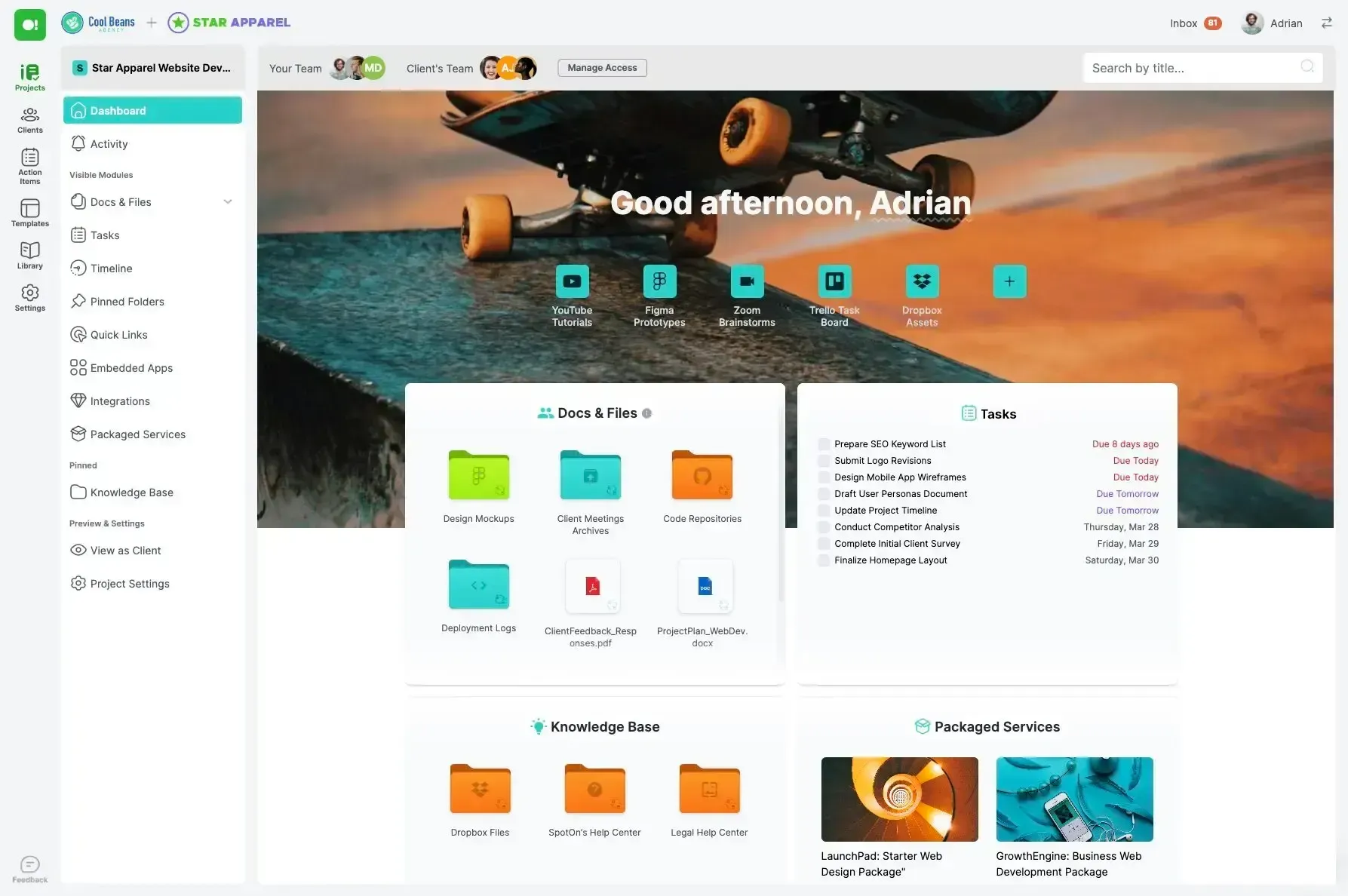
Task: Add a new quick link with plus icon
Action: pos(1009,281)
